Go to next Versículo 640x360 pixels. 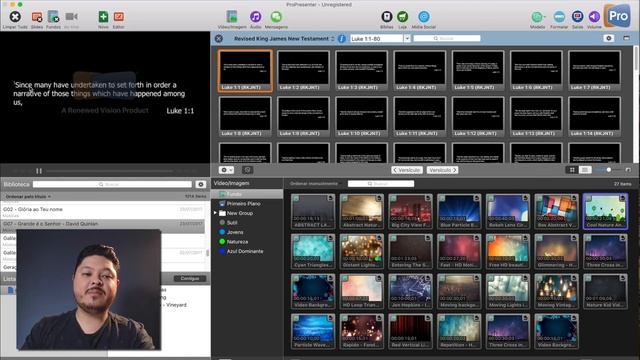[x=442, y=170]
